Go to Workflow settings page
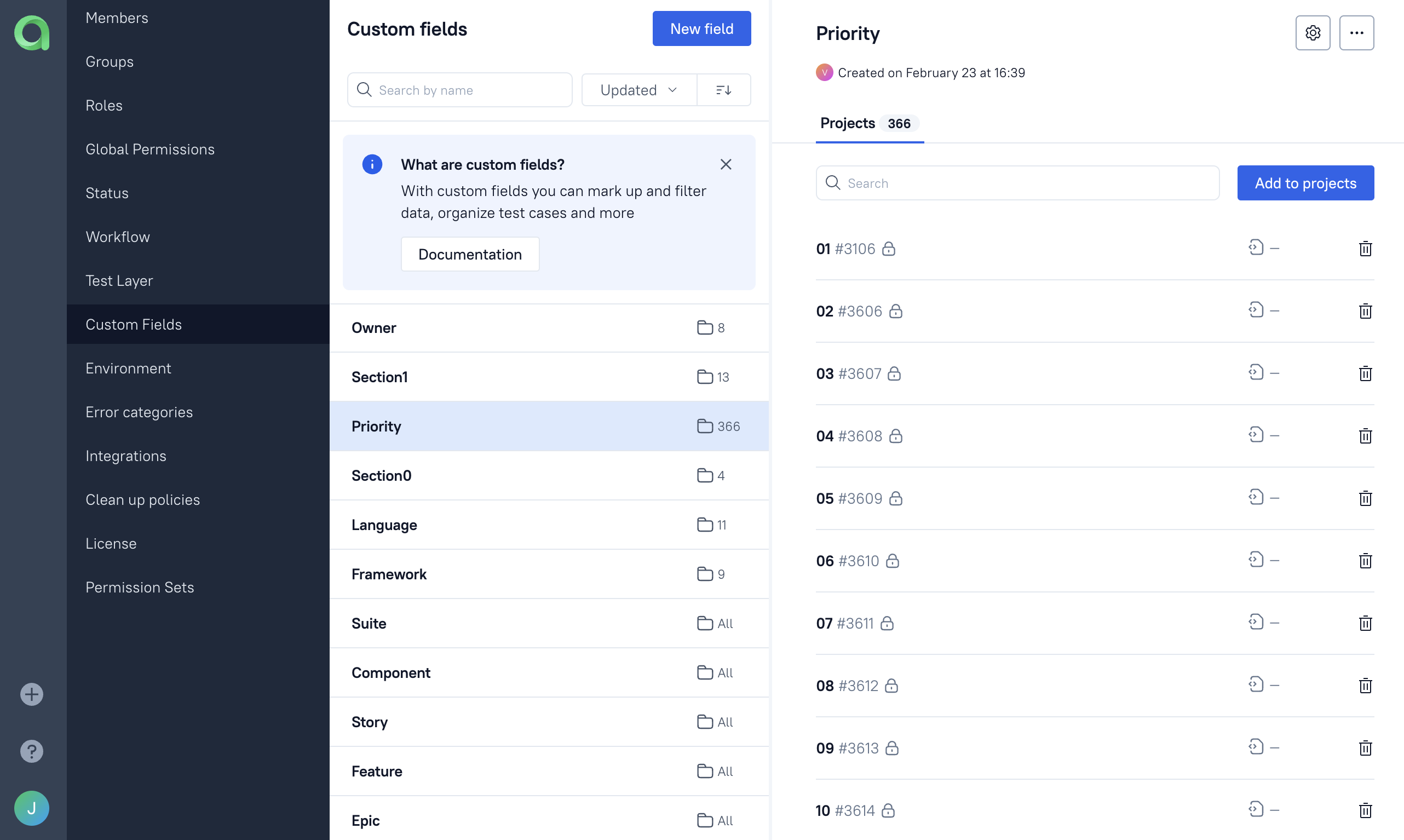Viewport: 1404px width, 840px height. click(118, 237)
